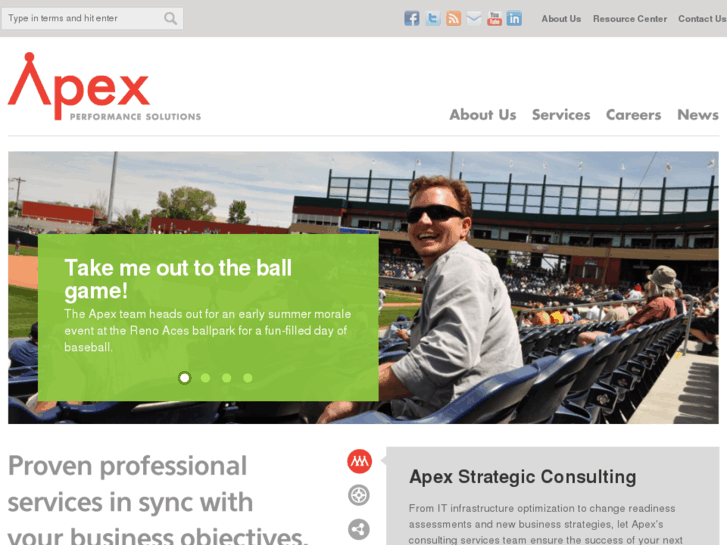Switch to the second slideshow dot
Screen dimensions: 727x545
pyautogui.click(x=205, y=378)
